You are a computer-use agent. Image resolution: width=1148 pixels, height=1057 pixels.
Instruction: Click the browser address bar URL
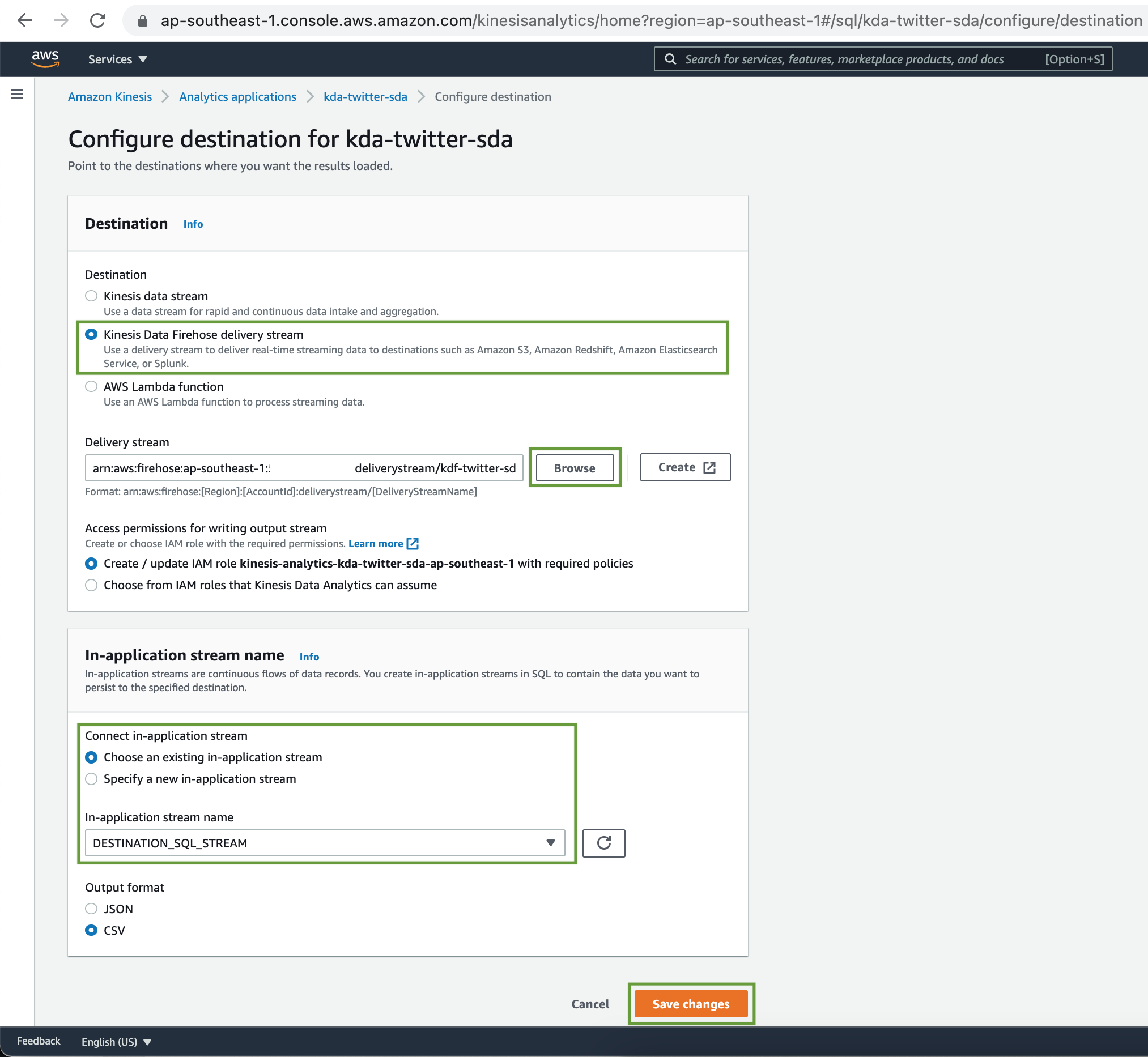pyautogui.click(x=651, y=20)
